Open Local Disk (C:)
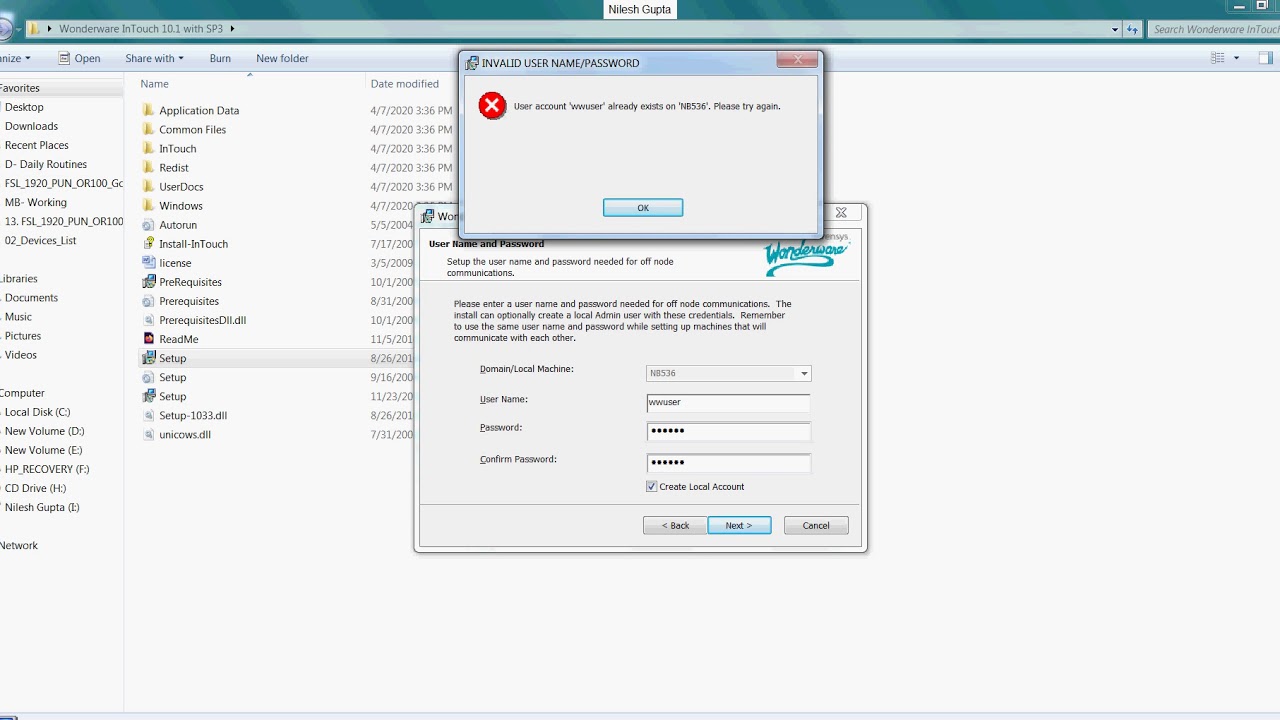The width and height of the screenshot is (1280, 720). point(37,412)
